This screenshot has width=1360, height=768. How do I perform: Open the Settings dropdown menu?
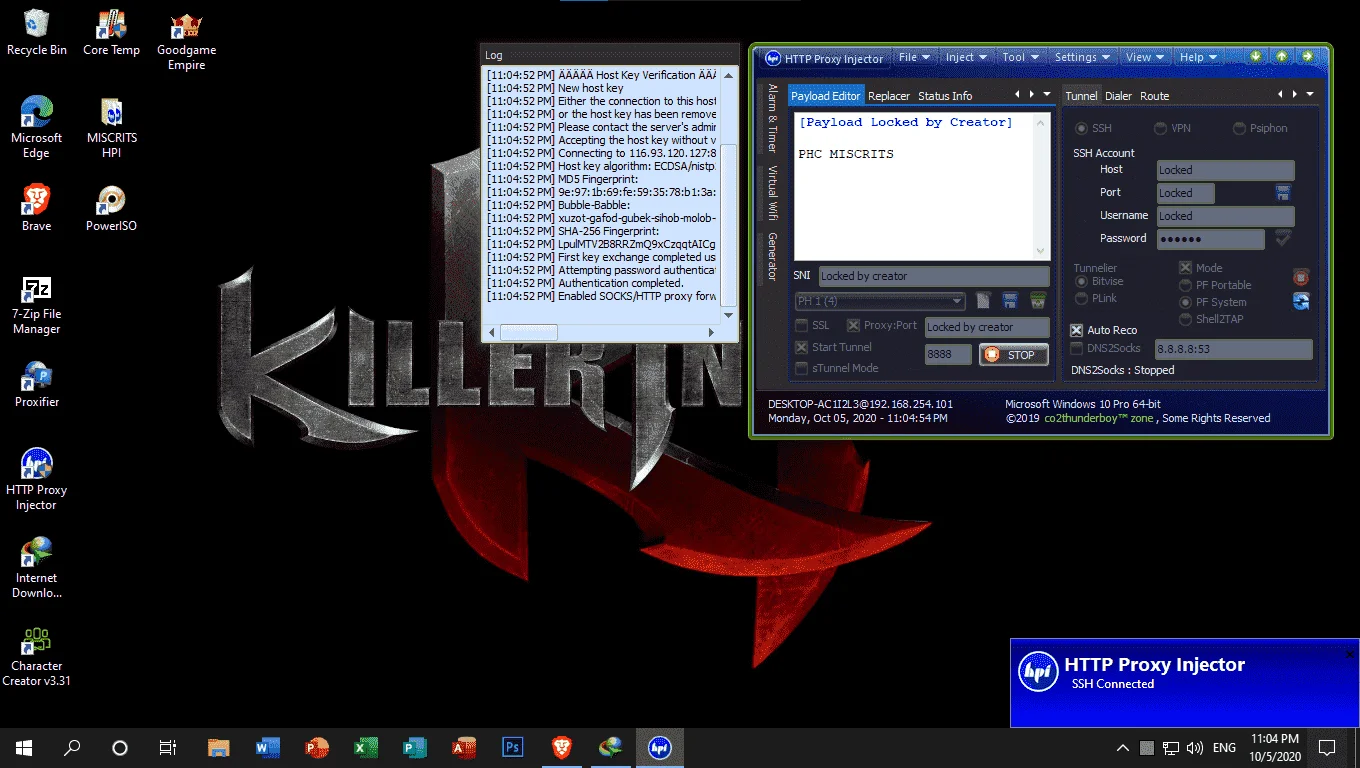pyautogui.click(x=1083, y=58)
